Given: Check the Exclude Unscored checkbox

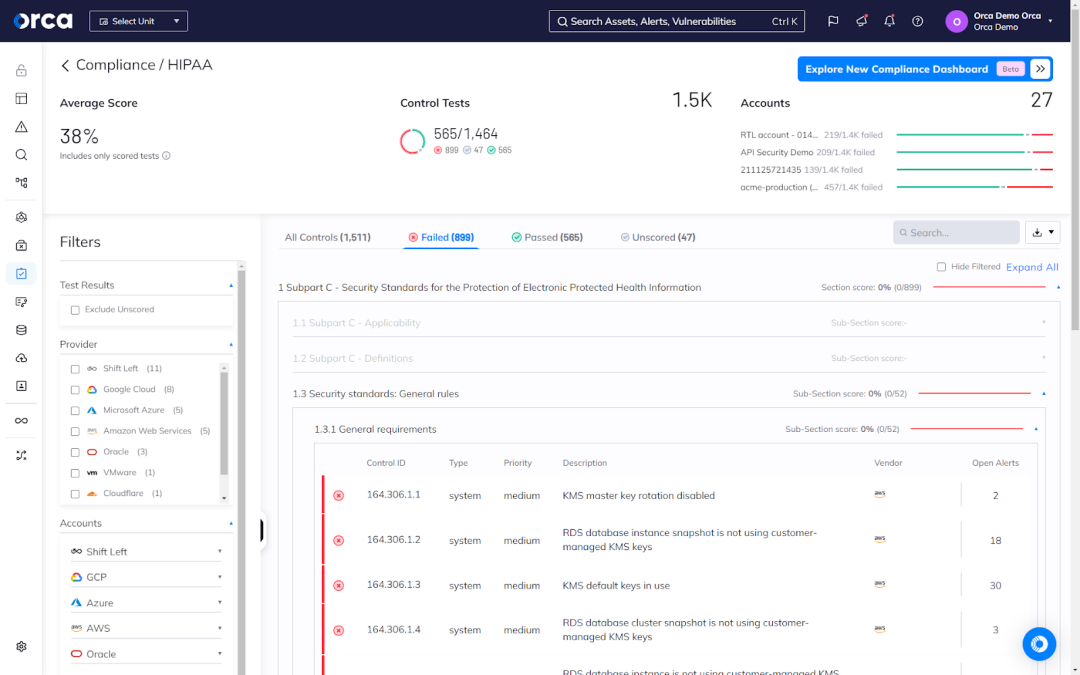Looking at the screenshot, I should pyautogui.click(x=75, y=310).
